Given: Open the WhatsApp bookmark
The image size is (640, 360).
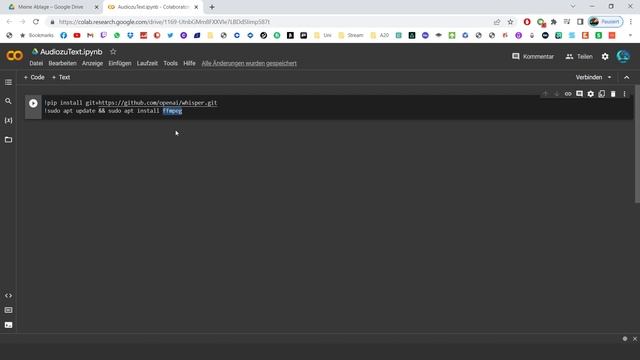Looking at the screenshot, I should [x=117, y=36].
